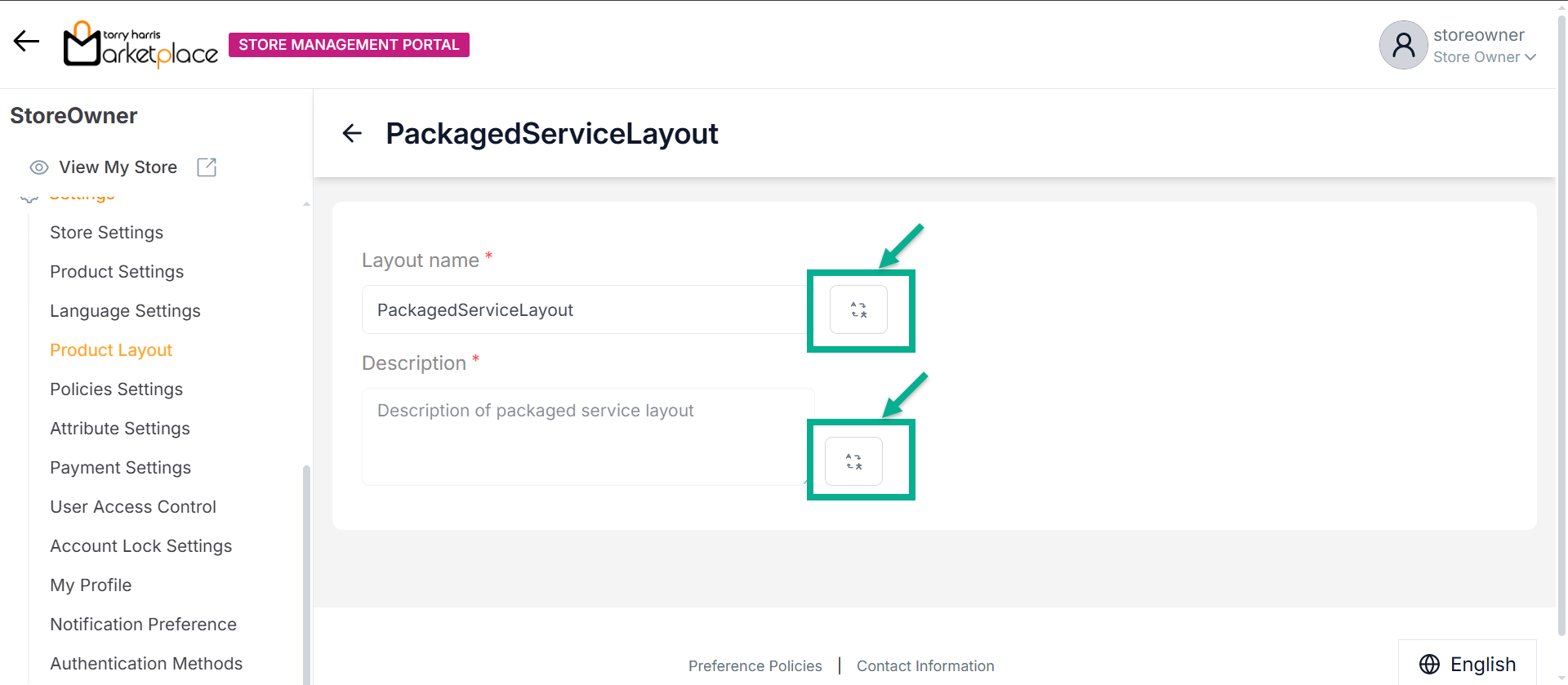Click back arrow next to PackagedServiceLayout title
Image resolution: width=1568 pixels, height=685 pixels.
[x=352, y=133]
